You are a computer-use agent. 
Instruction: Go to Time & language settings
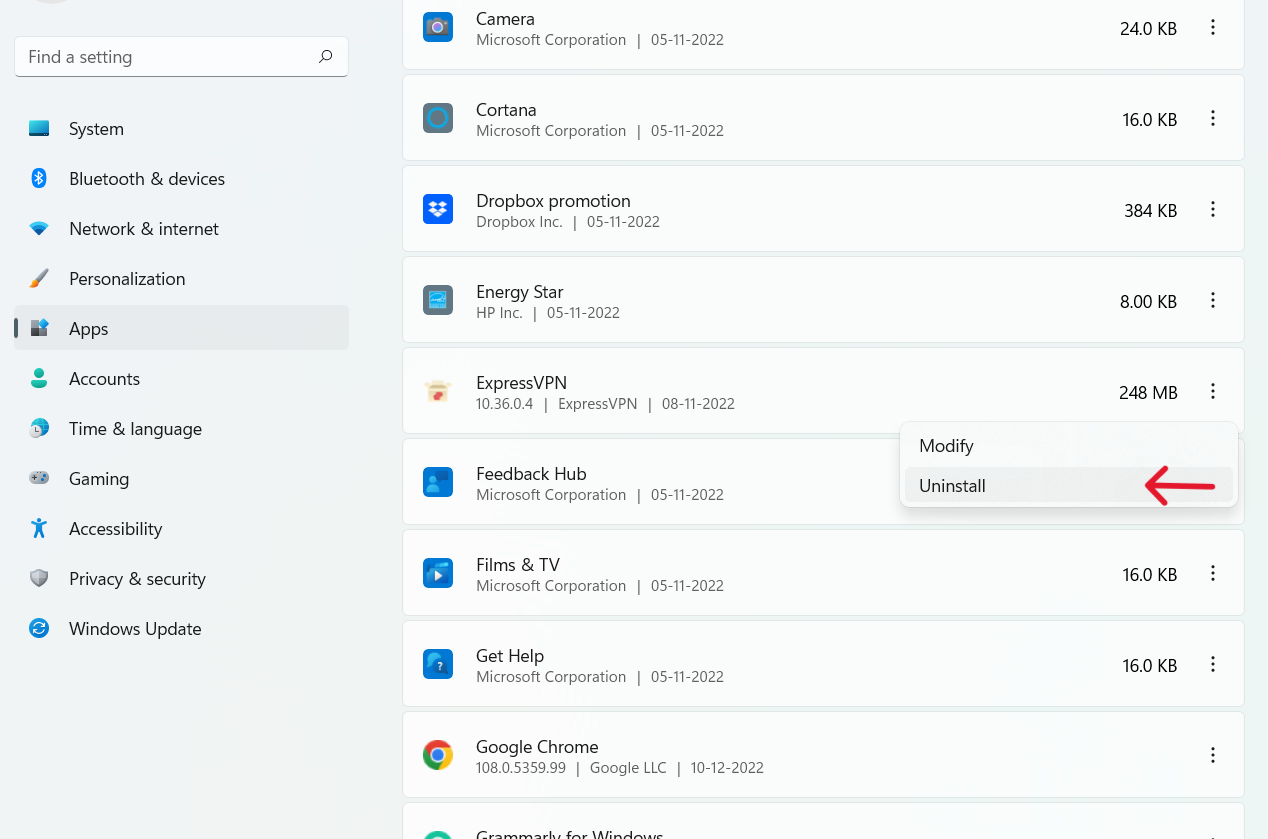(135, 429)
